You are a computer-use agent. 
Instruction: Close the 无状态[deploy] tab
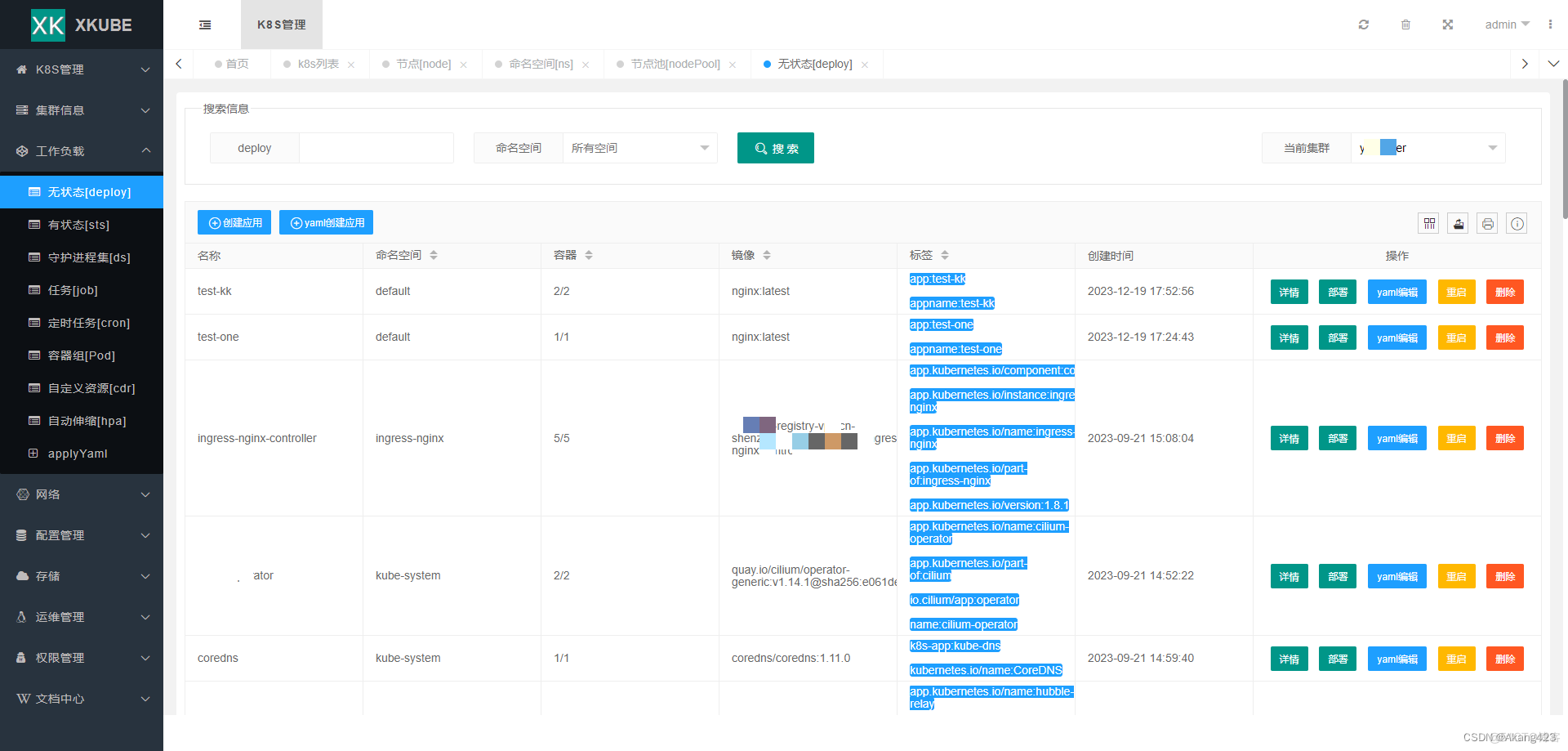pyautogui.click(x=865, y=65)
